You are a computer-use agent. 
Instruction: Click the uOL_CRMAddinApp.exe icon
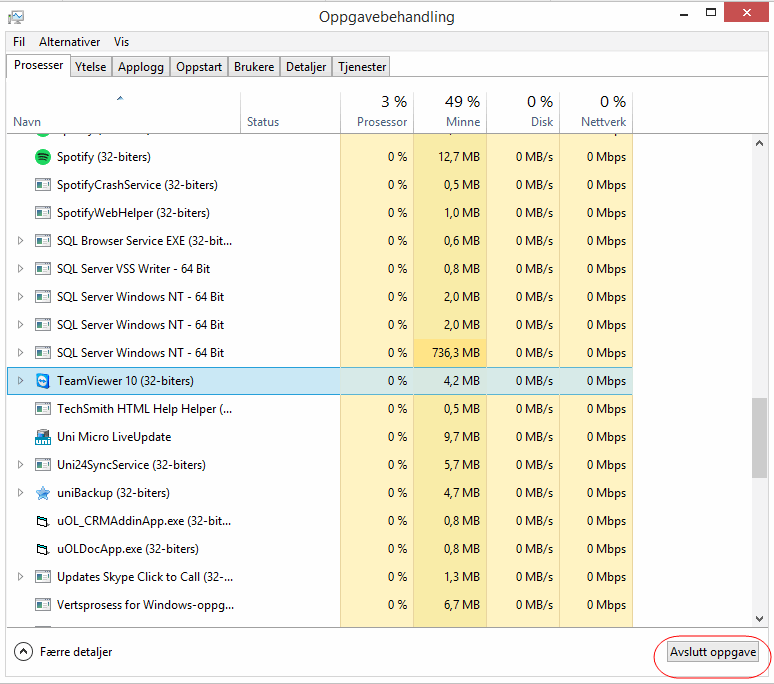coord(43,521)
